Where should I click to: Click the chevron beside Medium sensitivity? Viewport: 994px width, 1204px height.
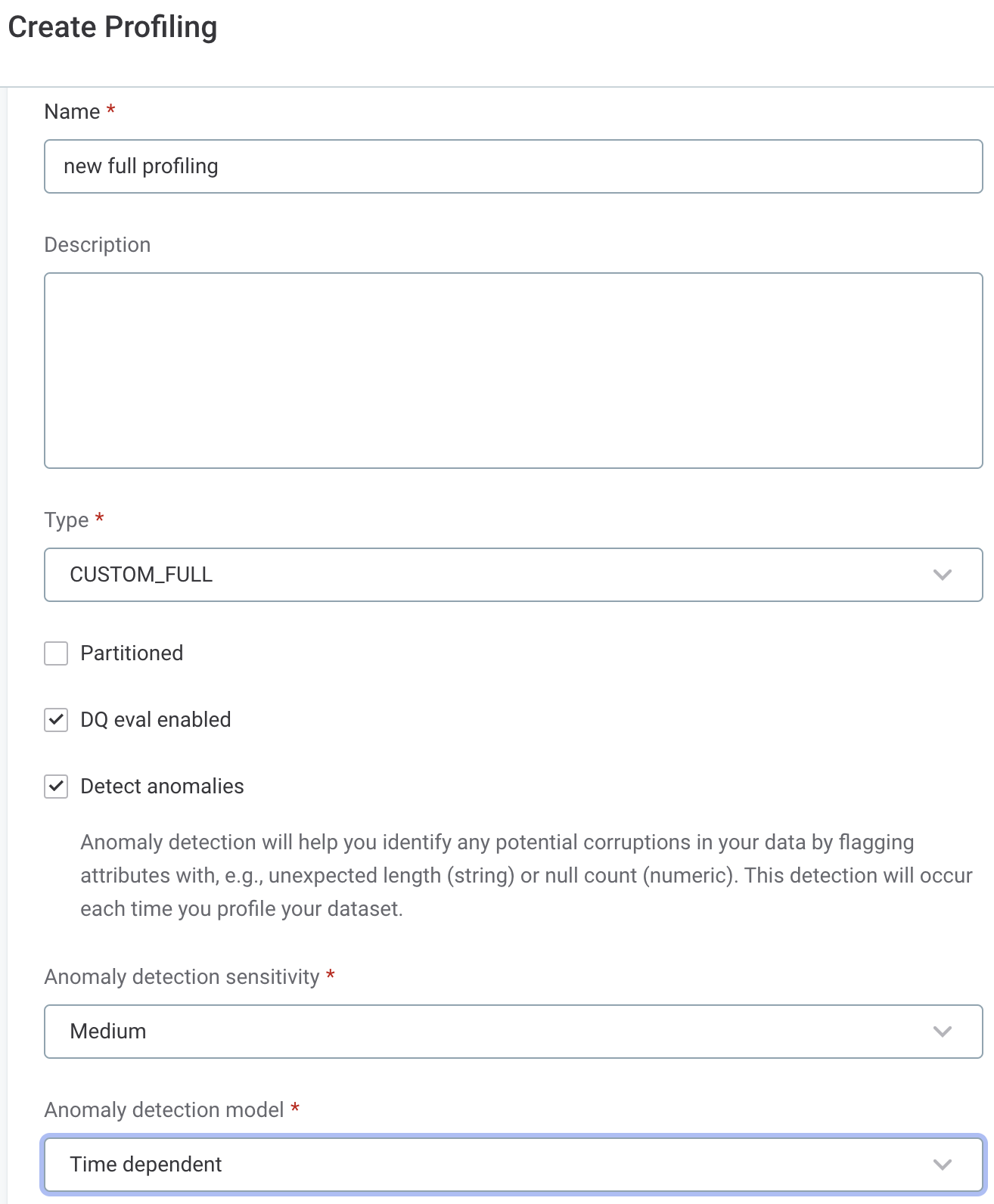[x=942, y=1031]
